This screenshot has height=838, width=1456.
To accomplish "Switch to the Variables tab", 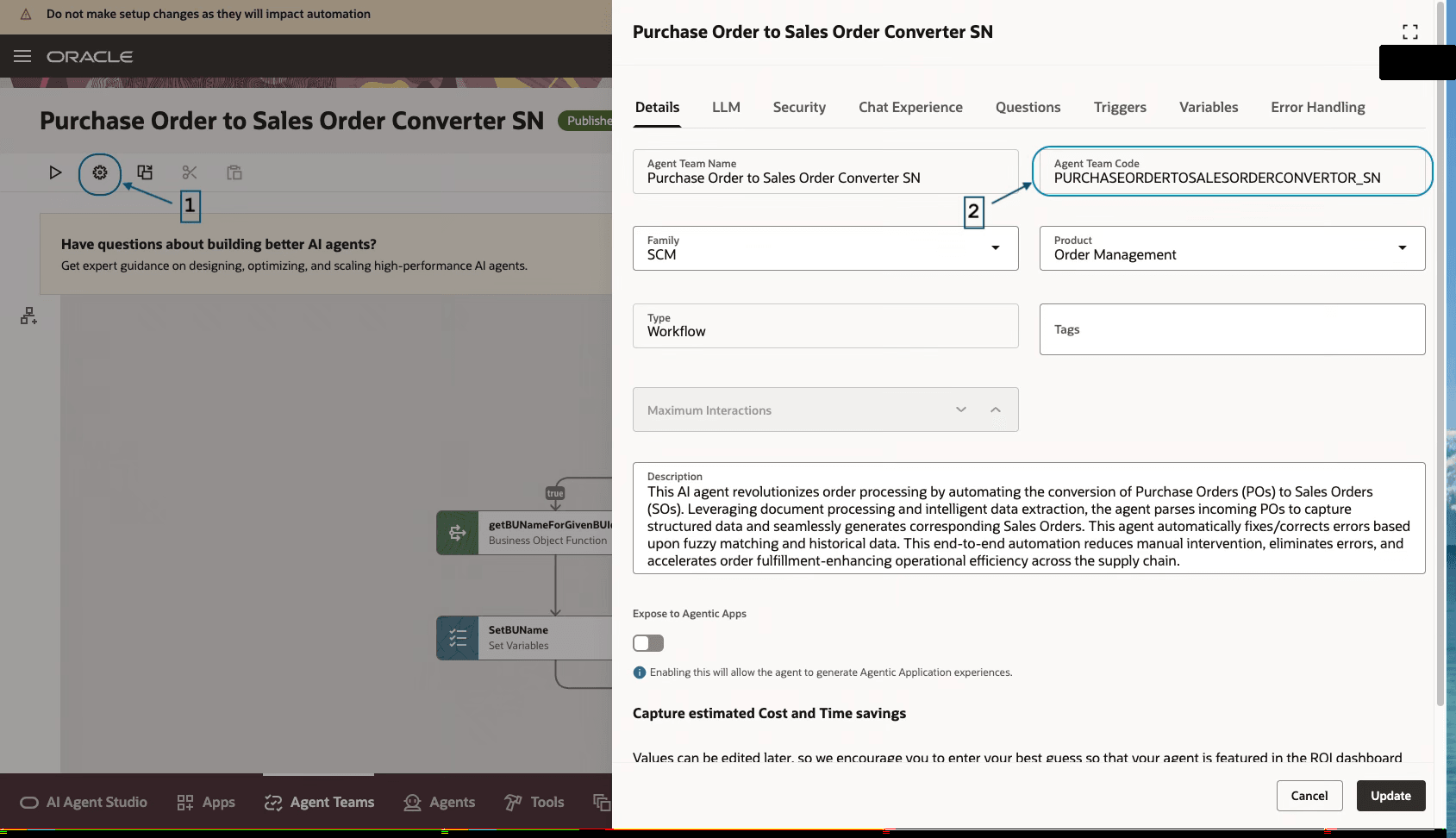I will click(x=1209, y=108).
